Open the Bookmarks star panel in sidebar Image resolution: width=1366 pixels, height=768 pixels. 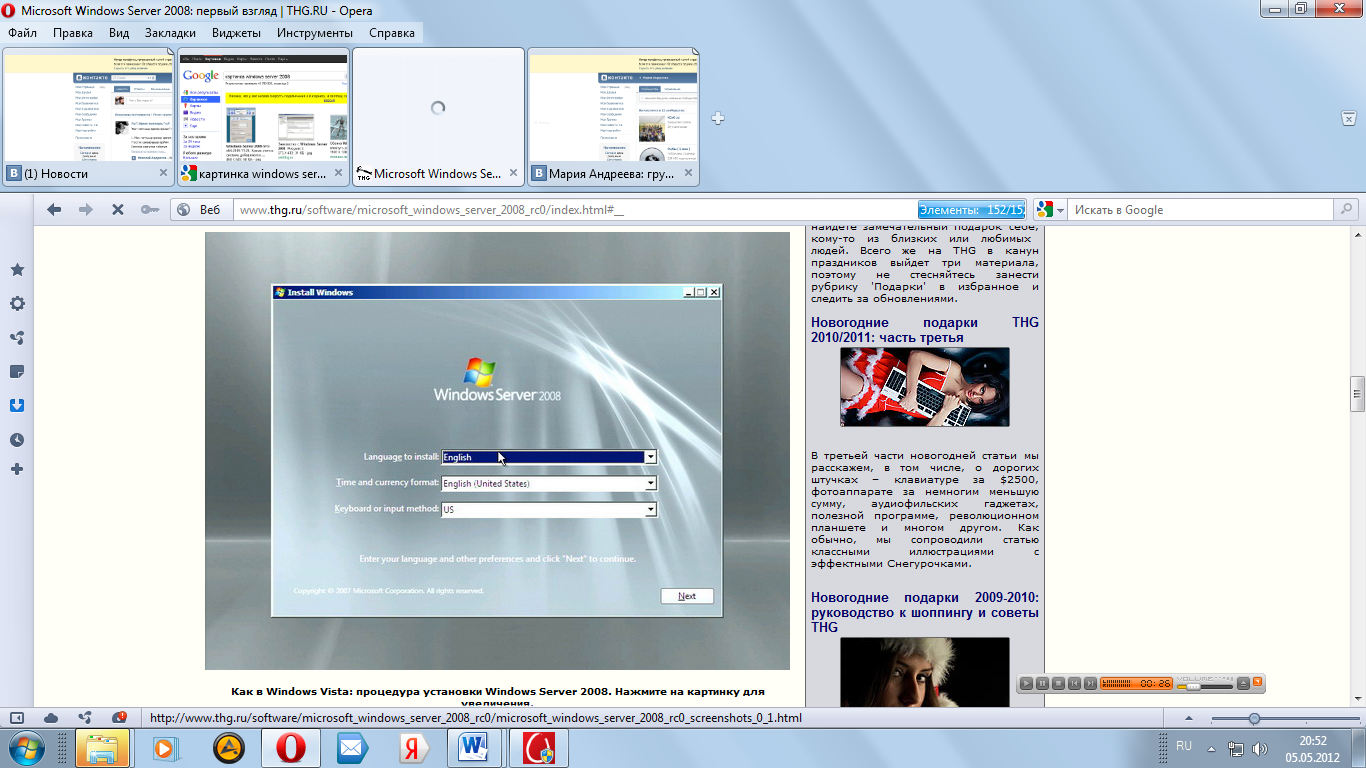pyautogui.click(x=17, y=270)
